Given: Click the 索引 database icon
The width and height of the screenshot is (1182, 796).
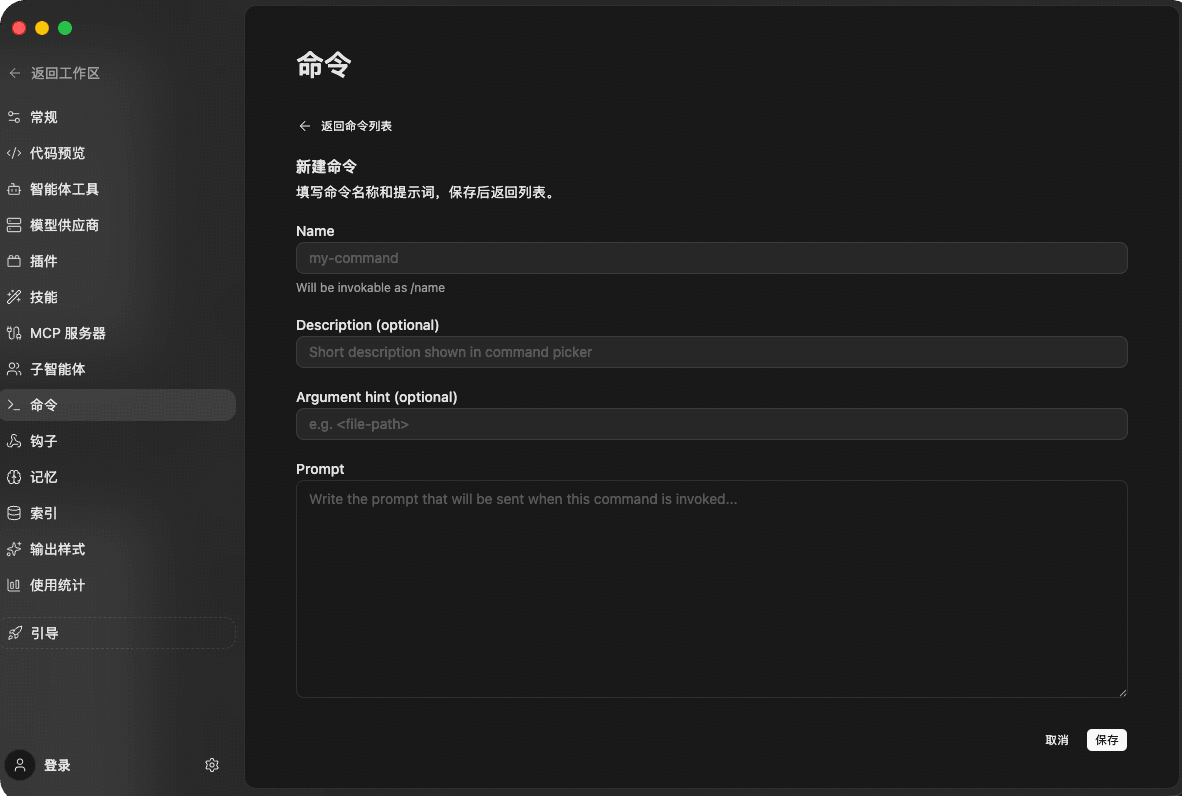Looking at the screenshot, I should 14,513.
